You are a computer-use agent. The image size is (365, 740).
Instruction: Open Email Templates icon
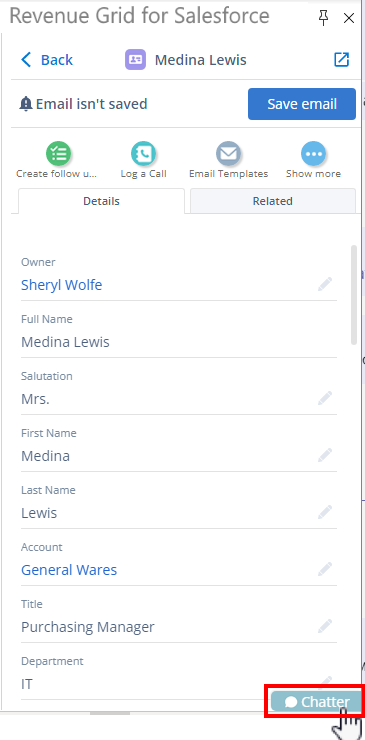pyautogui.click(x=229, y=153)
